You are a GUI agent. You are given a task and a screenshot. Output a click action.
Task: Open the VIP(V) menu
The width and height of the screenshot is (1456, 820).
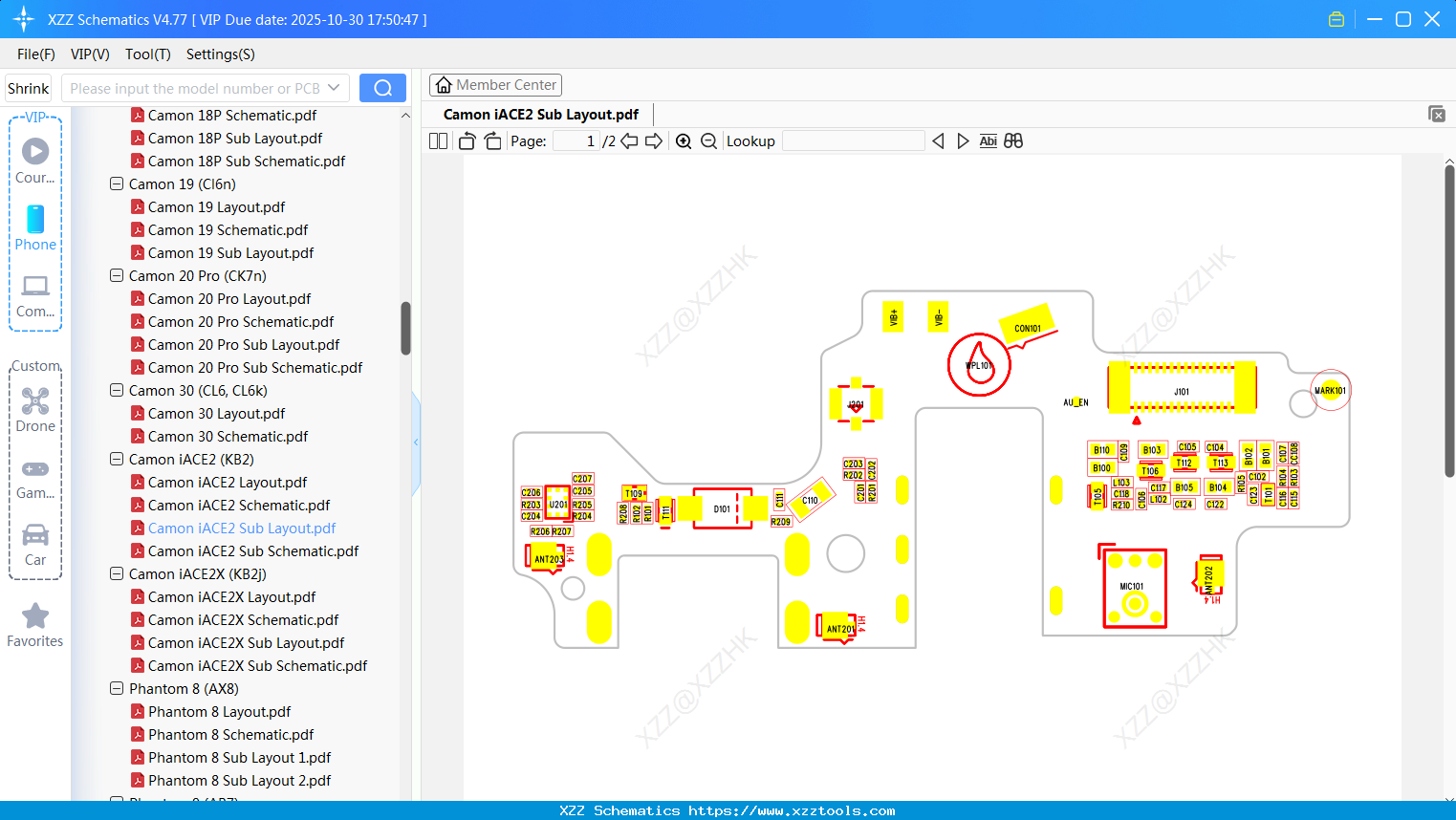coord(90,54)
